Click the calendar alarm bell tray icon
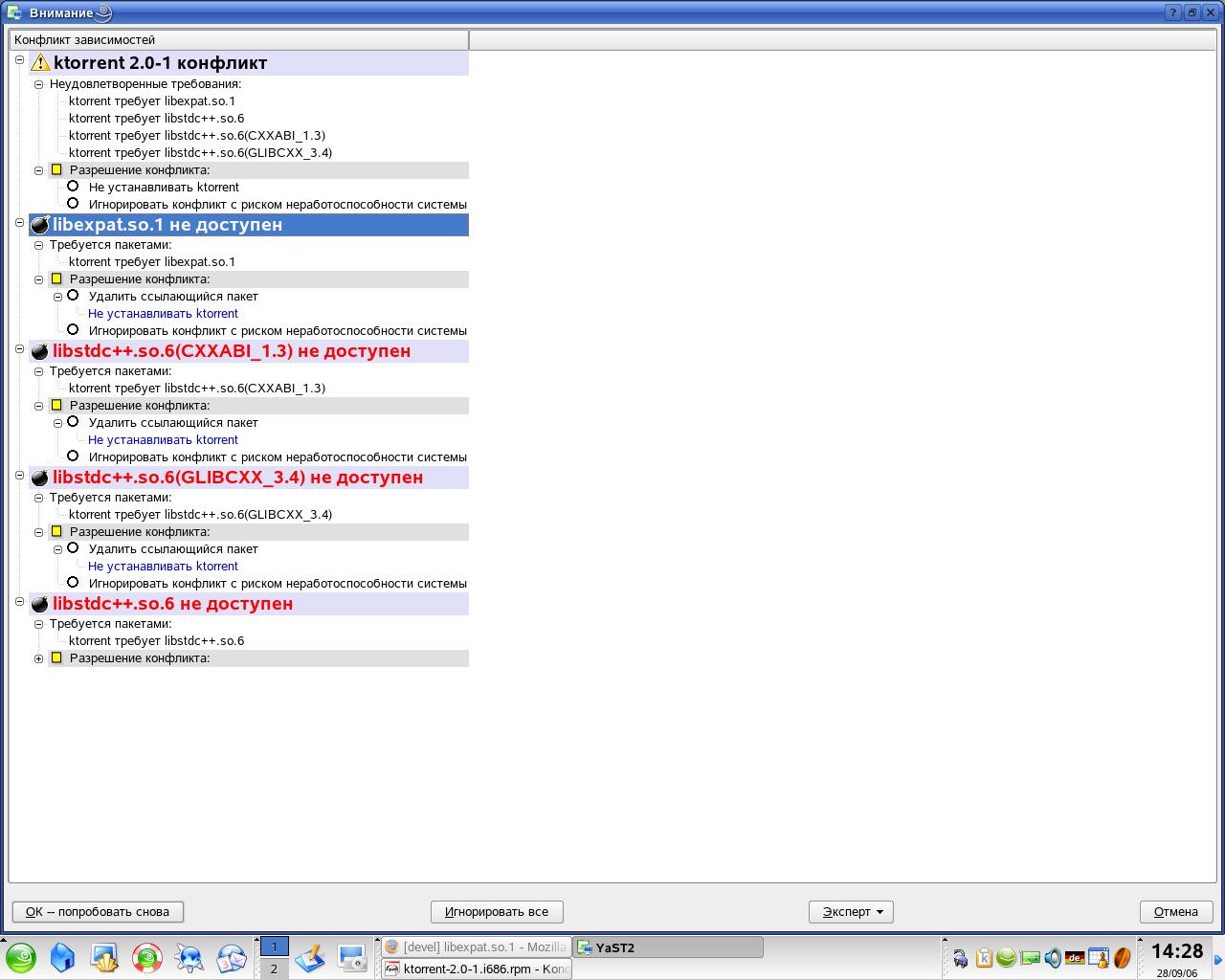 click(x=1099, y=957)
